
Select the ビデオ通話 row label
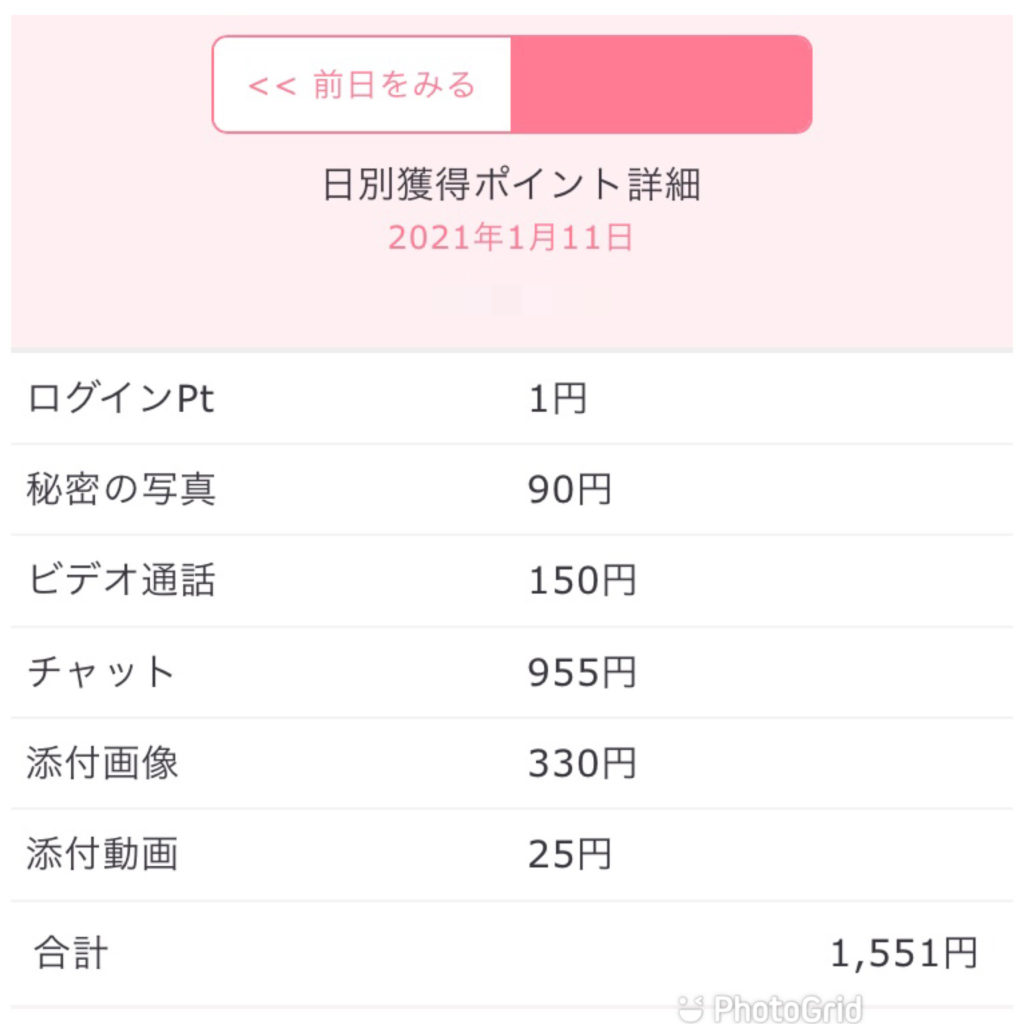tap(121, 581)
